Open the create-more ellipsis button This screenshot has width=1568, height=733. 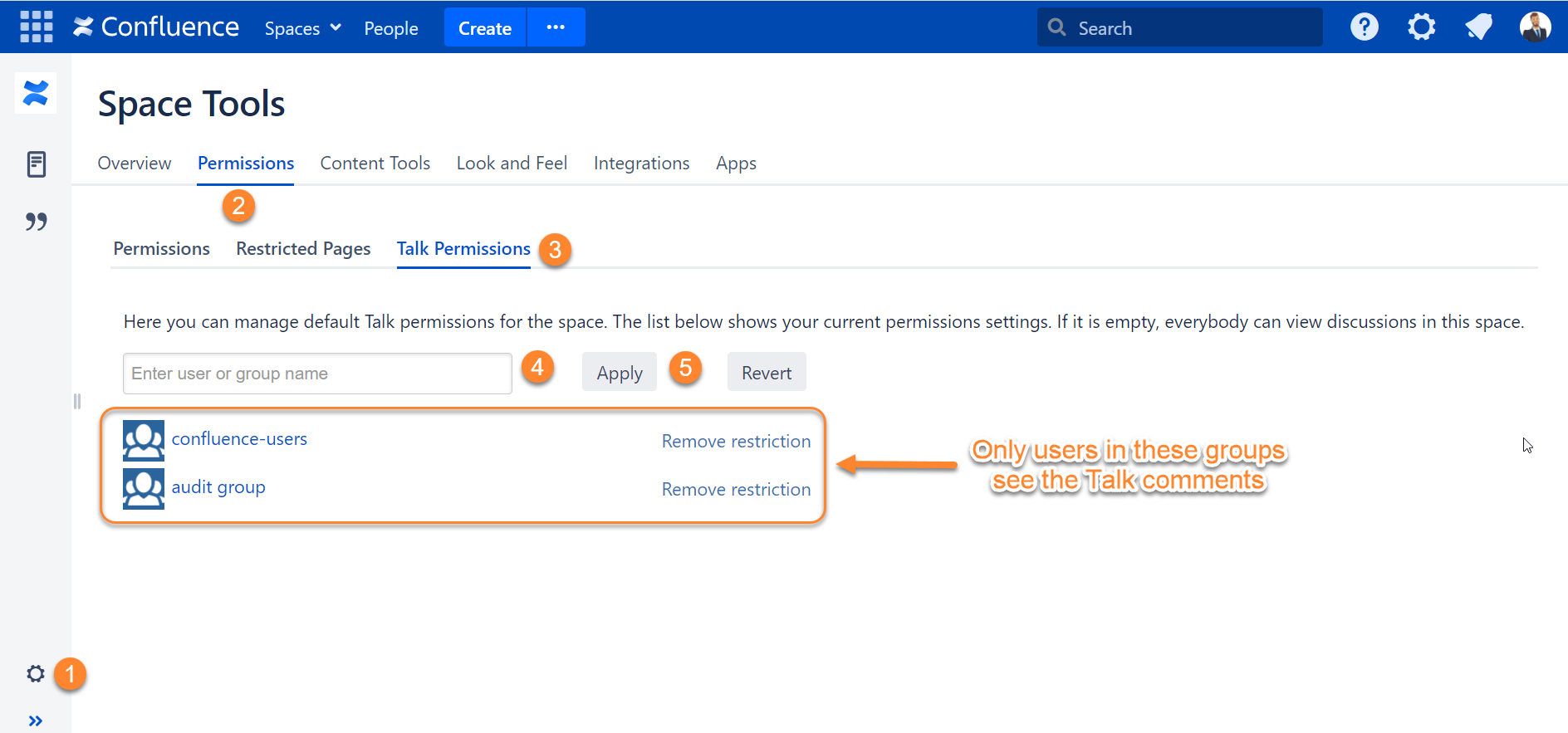click(x=556, y=27)
